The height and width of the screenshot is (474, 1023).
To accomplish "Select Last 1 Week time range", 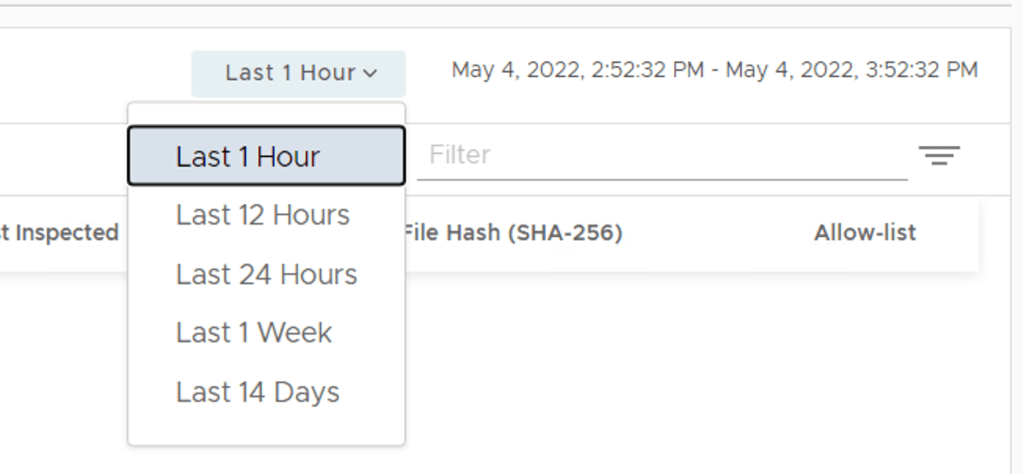I will (x=254, y=332).
